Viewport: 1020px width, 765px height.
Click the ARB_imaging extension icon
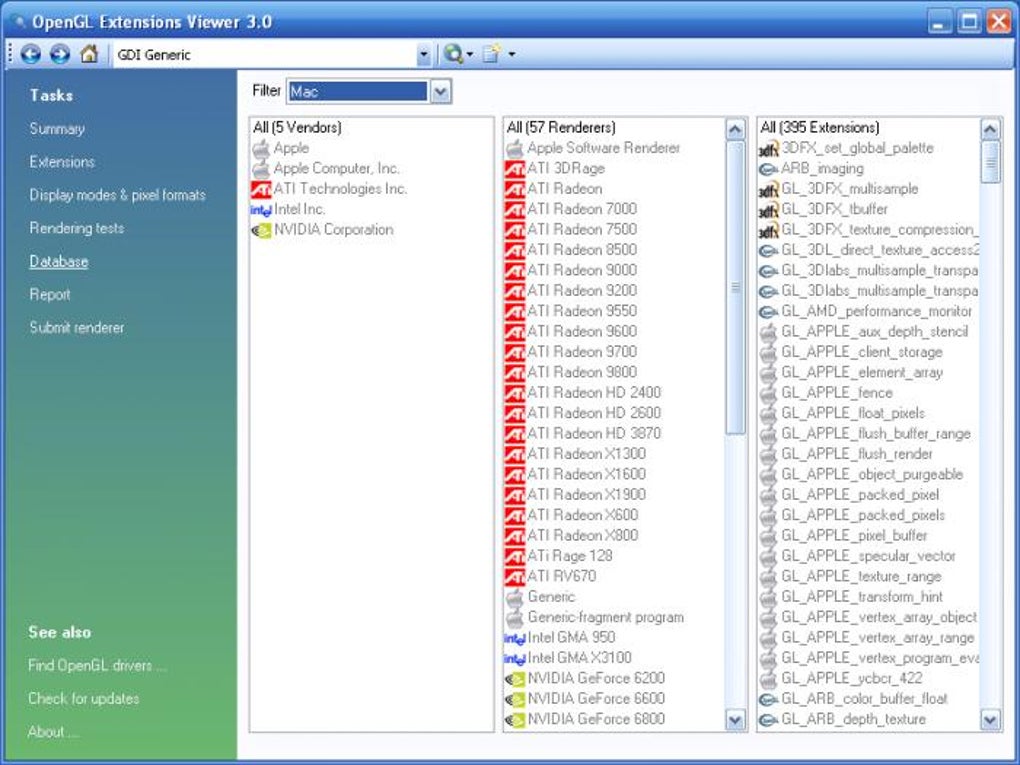[768, 169]
